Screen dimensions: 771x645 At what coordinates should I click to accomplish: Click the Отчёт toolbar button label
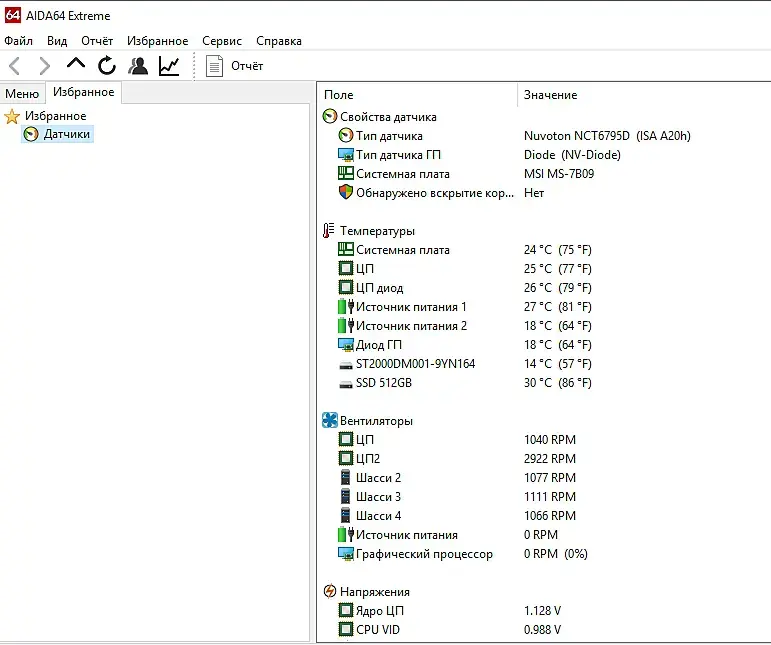247,66
